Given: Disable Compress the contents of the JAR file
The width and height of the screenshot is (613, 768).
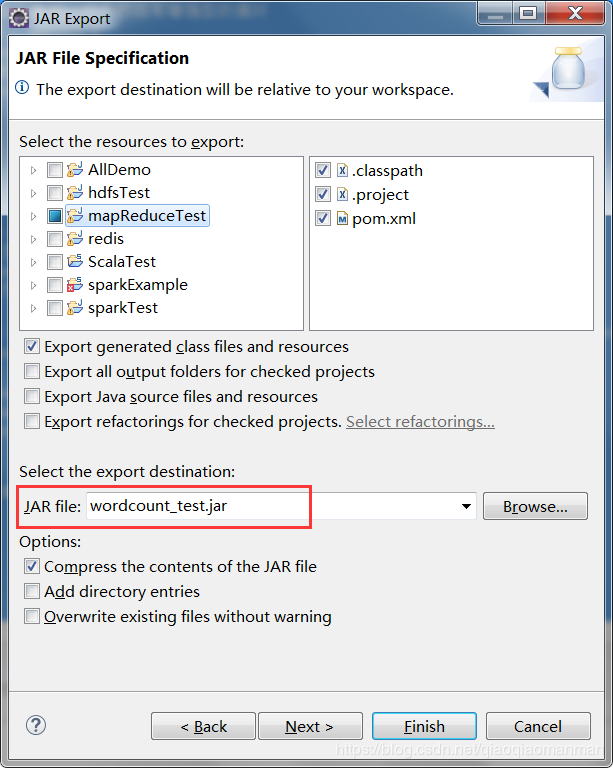Looking at the screenshot, I should 32,566.
